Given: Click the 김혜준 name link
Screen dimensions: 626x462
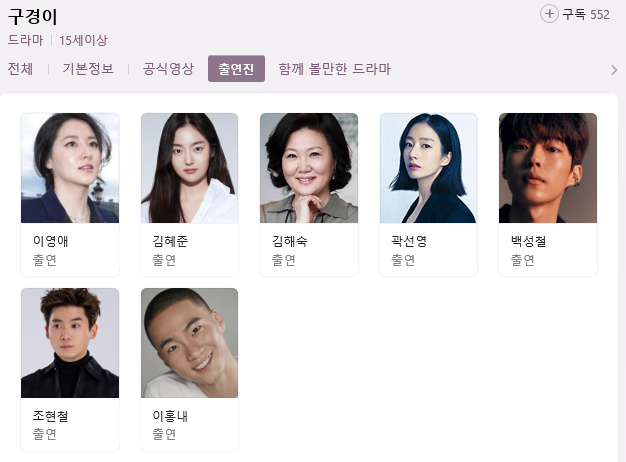Looking at the screenshot, I should point(170,241).
